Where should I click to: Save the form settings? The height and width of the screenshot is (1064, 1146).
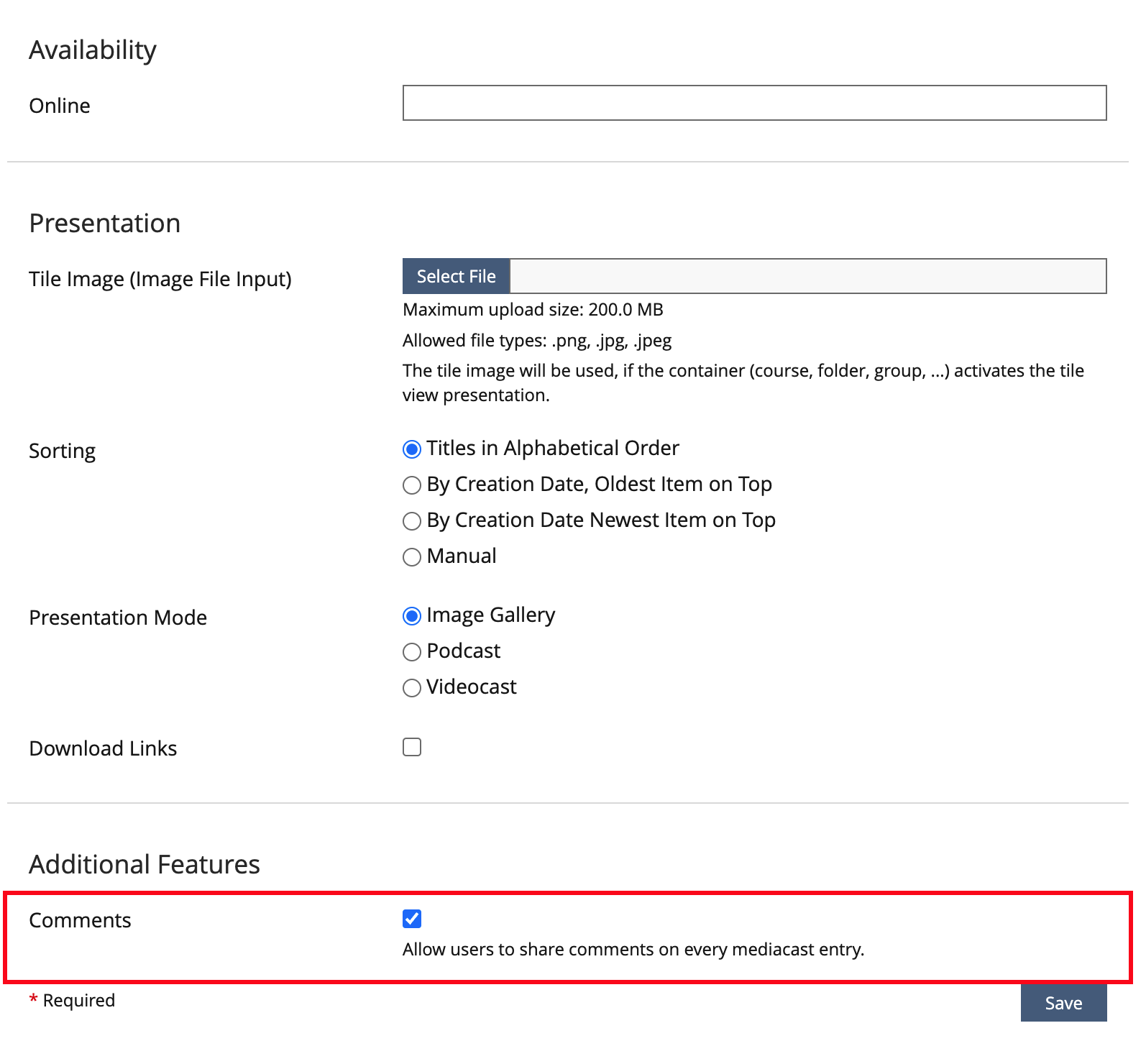point(1063,1003)
